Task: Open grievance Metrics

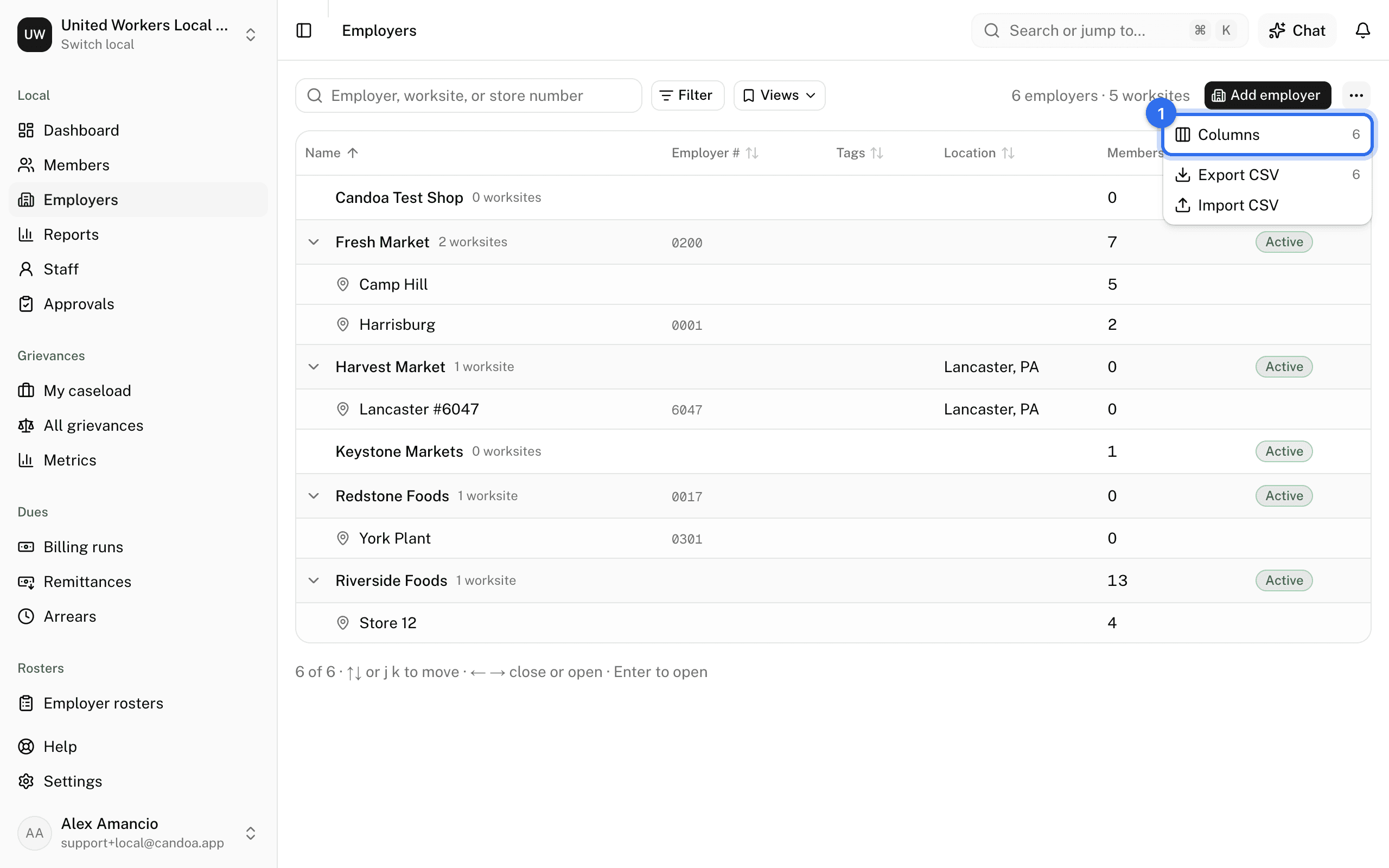Action: click(138, 460)
